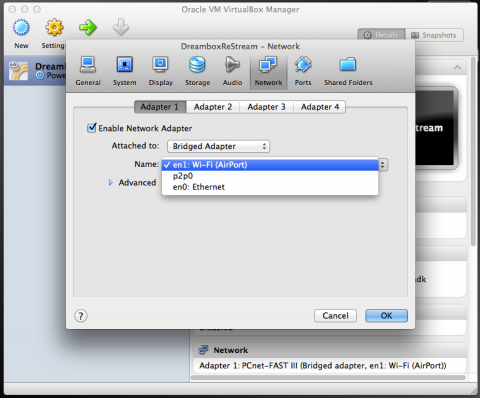Click the Name dropdown stepper arrows
Viewport: 480px width, 398px height.
(383, 165)
